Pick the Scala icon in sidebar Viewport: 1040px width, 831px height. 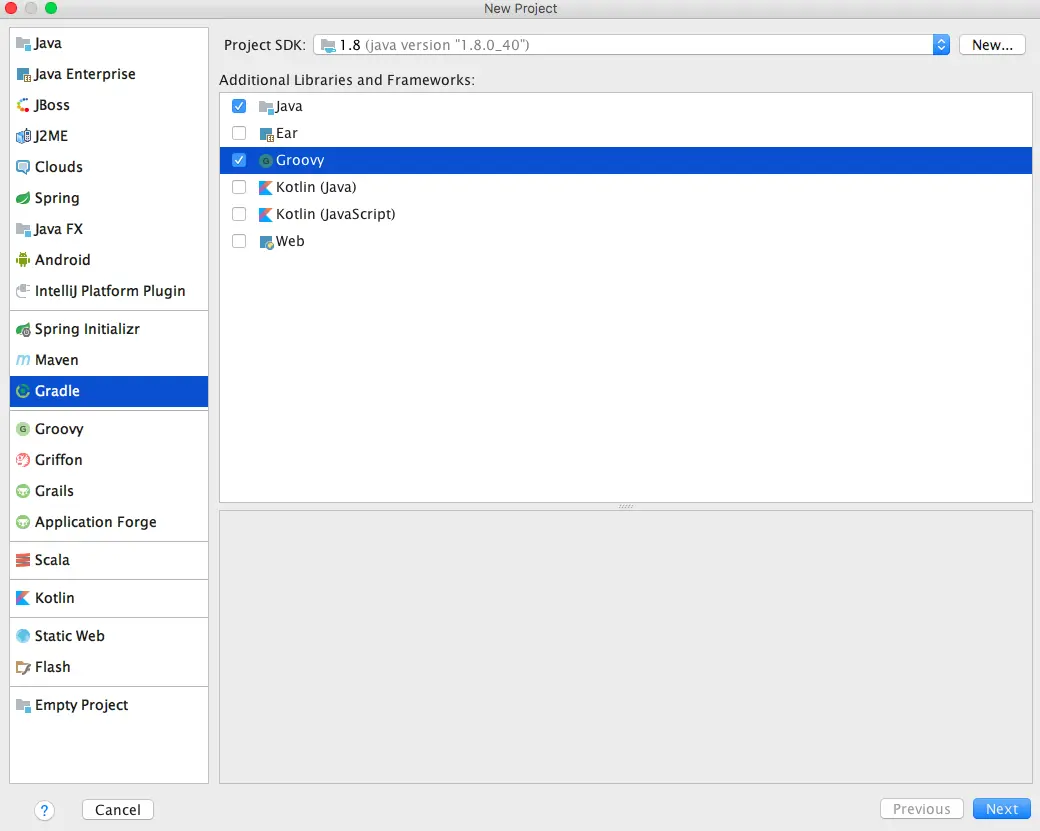click(23, 560)
